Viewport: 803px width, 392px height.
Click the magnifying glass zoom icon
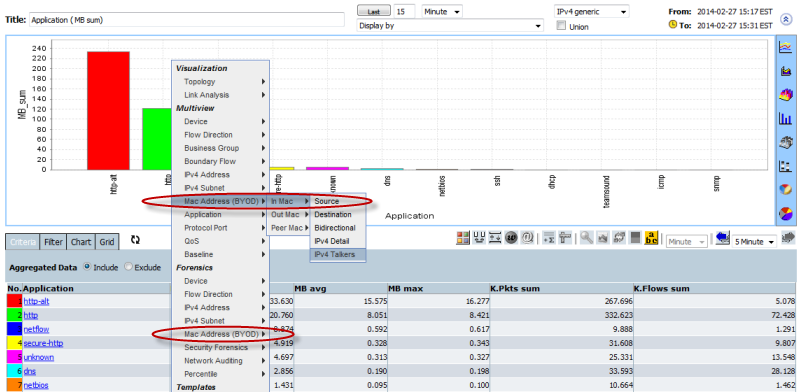(x=587, y=238)
